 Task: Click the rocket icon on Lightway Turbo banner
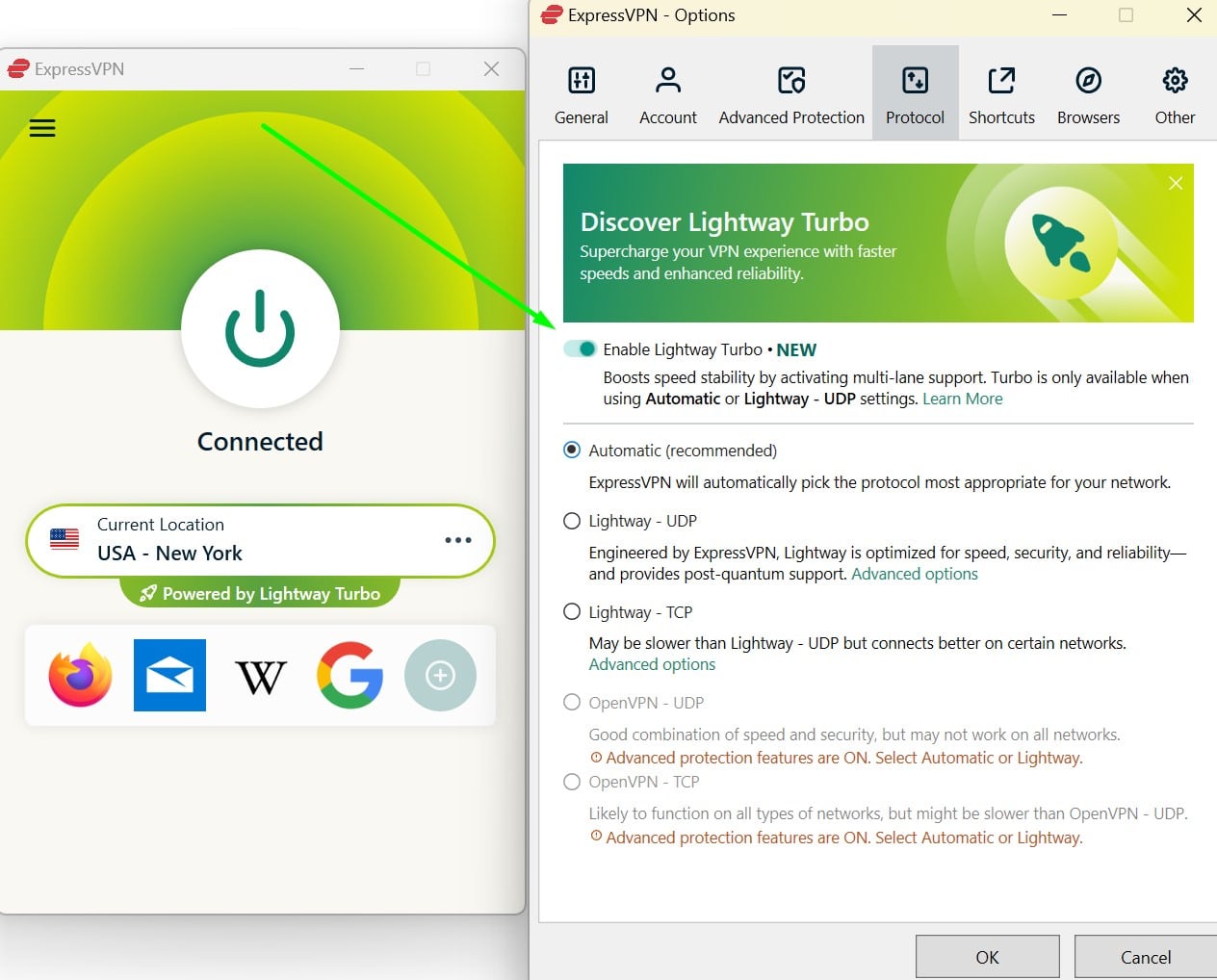(1060, 242)
